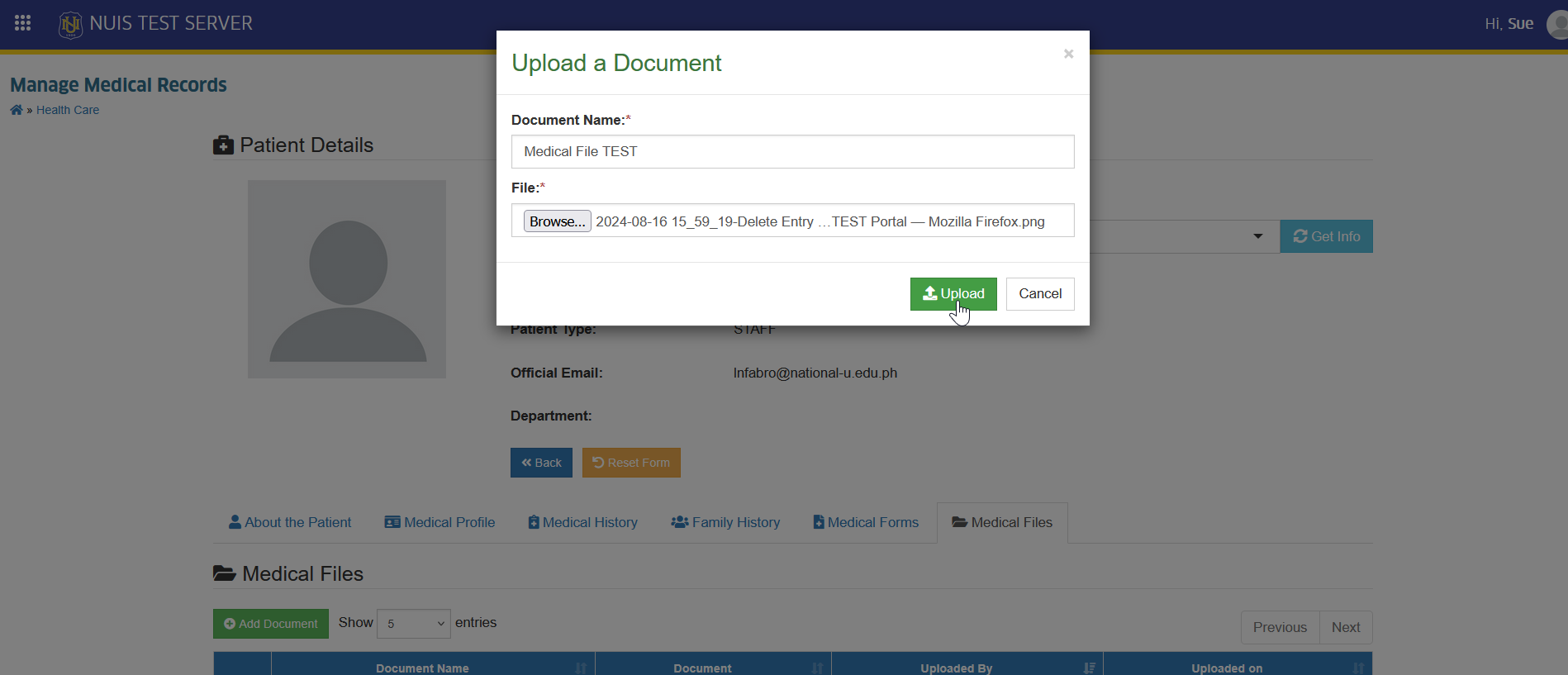The image size is (1568, 675).
Task: Open the Medical Forms tab
Action: coord(866,522)
